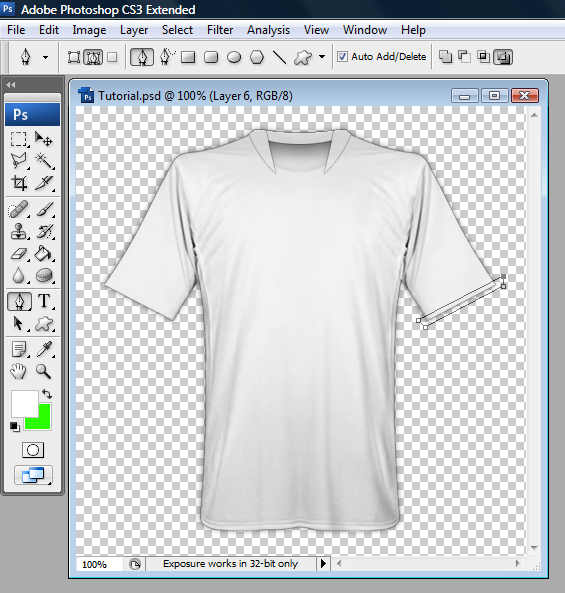Viewport: 565px width, 593px height.
Task: Open the Filter menu
Action: [220, 30]
